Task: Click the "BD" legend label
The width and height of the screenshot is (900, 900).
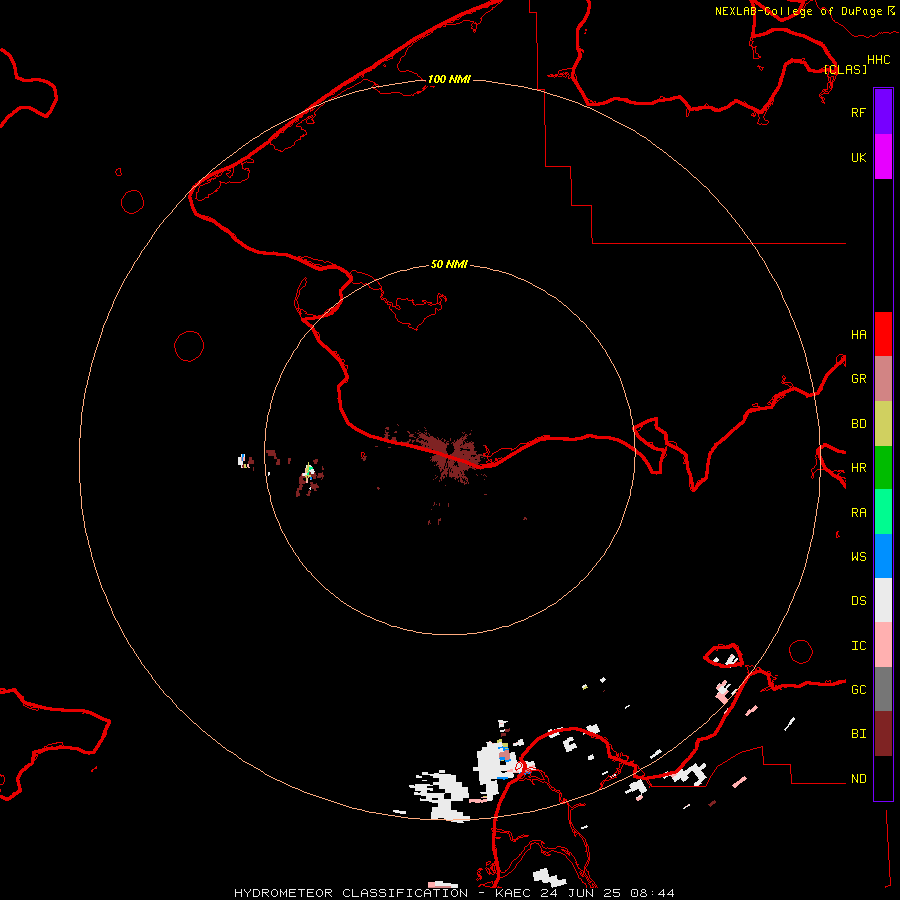Action: click(858, 424)
